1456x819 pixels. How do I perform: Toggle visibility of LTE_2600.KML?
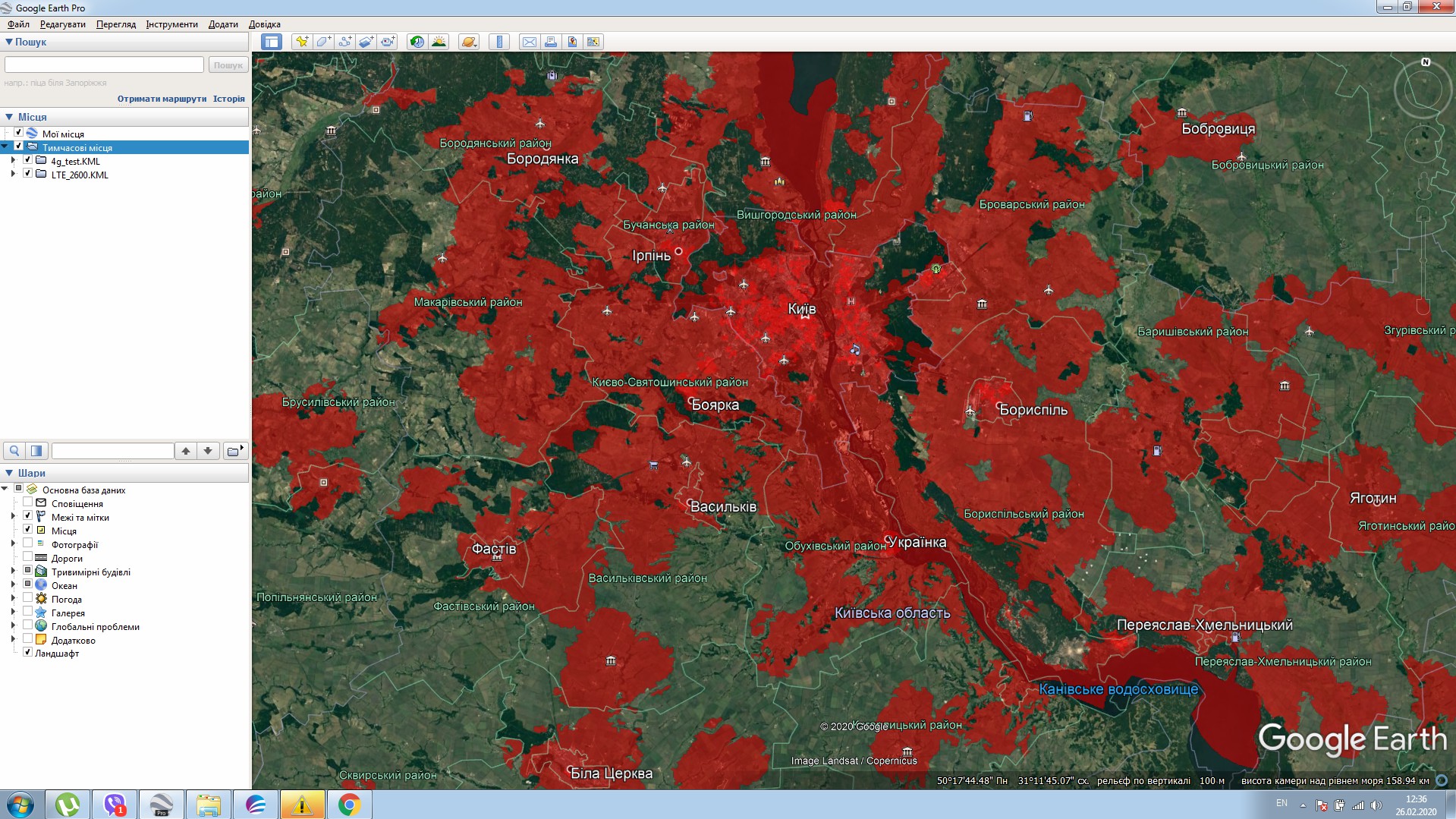point(28,174)
